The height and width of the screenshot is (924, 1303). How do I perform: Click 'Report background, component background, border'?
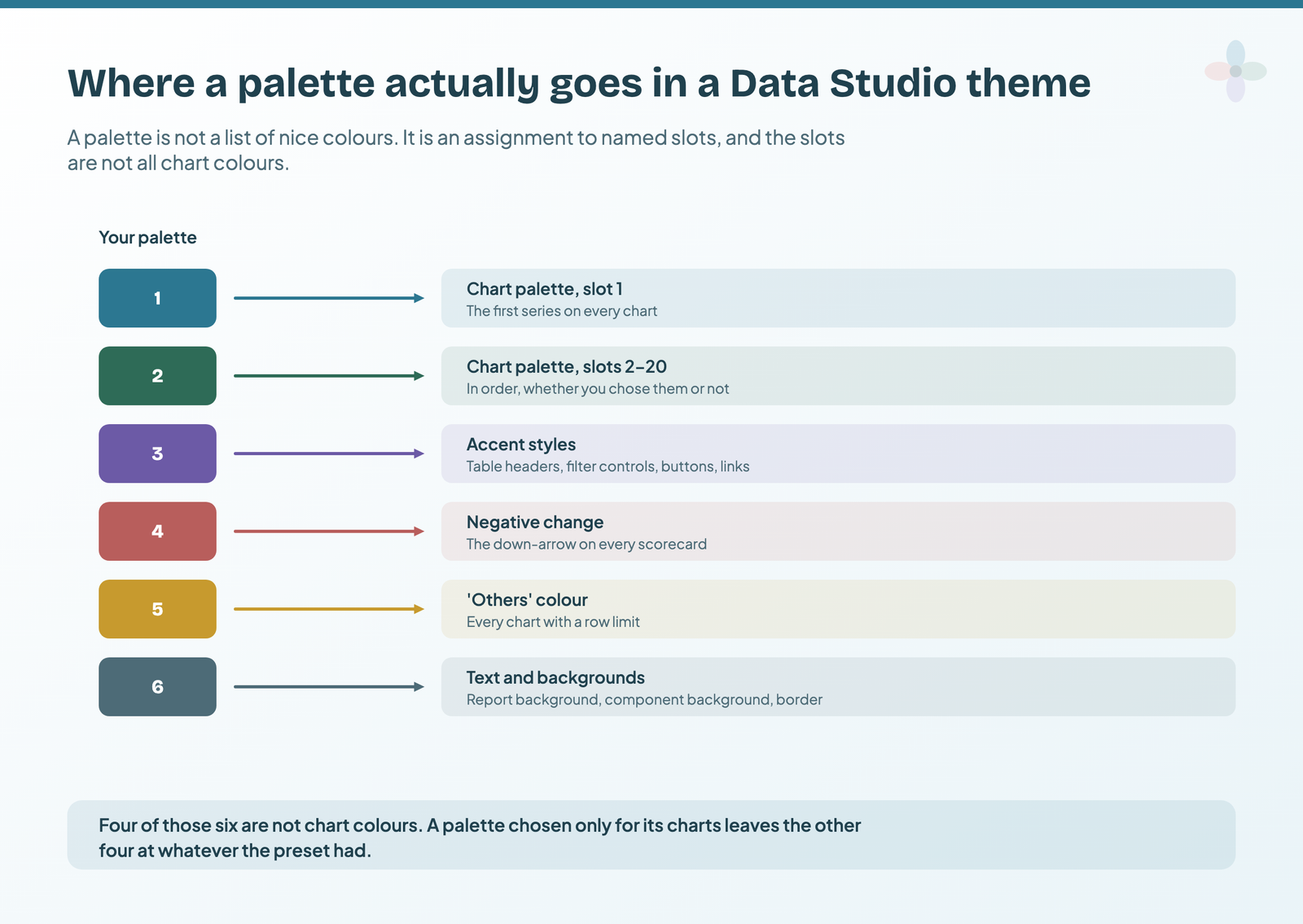point(644,699)
